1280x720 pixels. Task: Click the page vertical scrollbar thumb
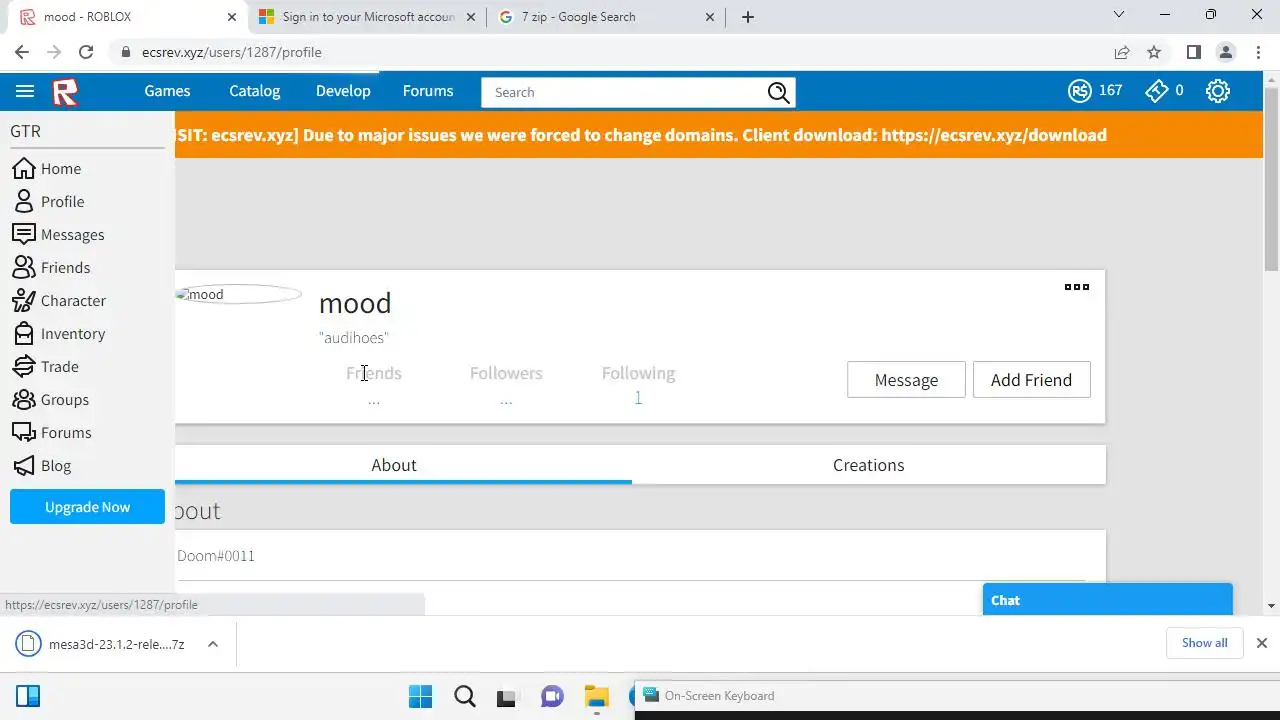pyautogui.click(x=1271, y=179)
